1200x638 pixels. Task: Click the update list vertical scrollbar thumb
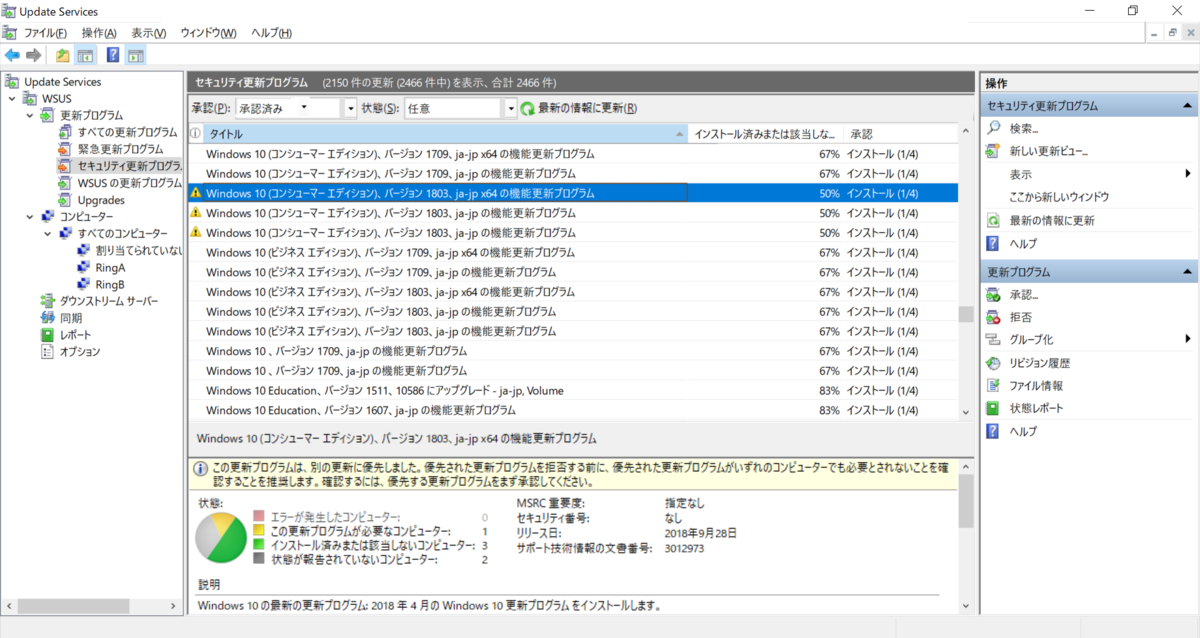click(x=965, y=314)
